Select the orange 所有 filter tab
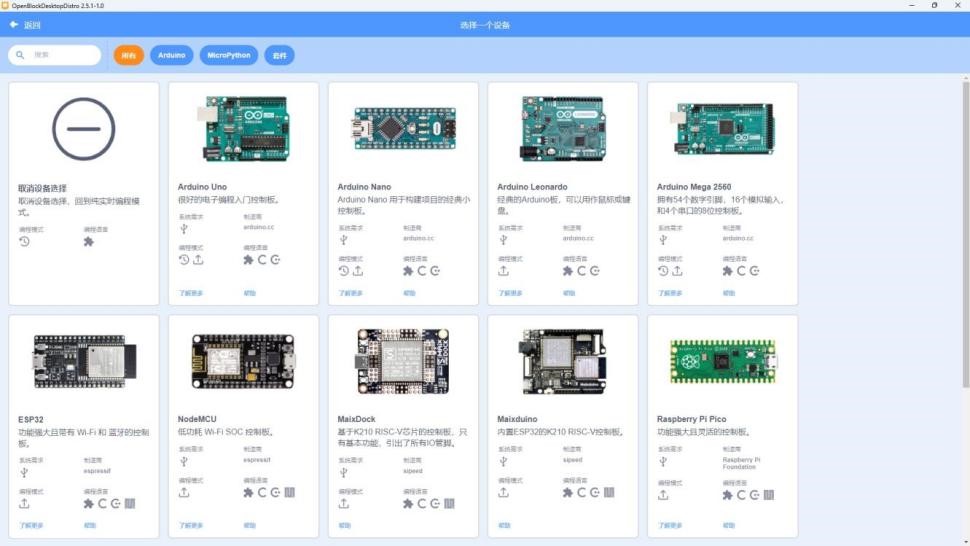Image resolution: width=970 pixels, height=546 pixels. tap(129, 55)
